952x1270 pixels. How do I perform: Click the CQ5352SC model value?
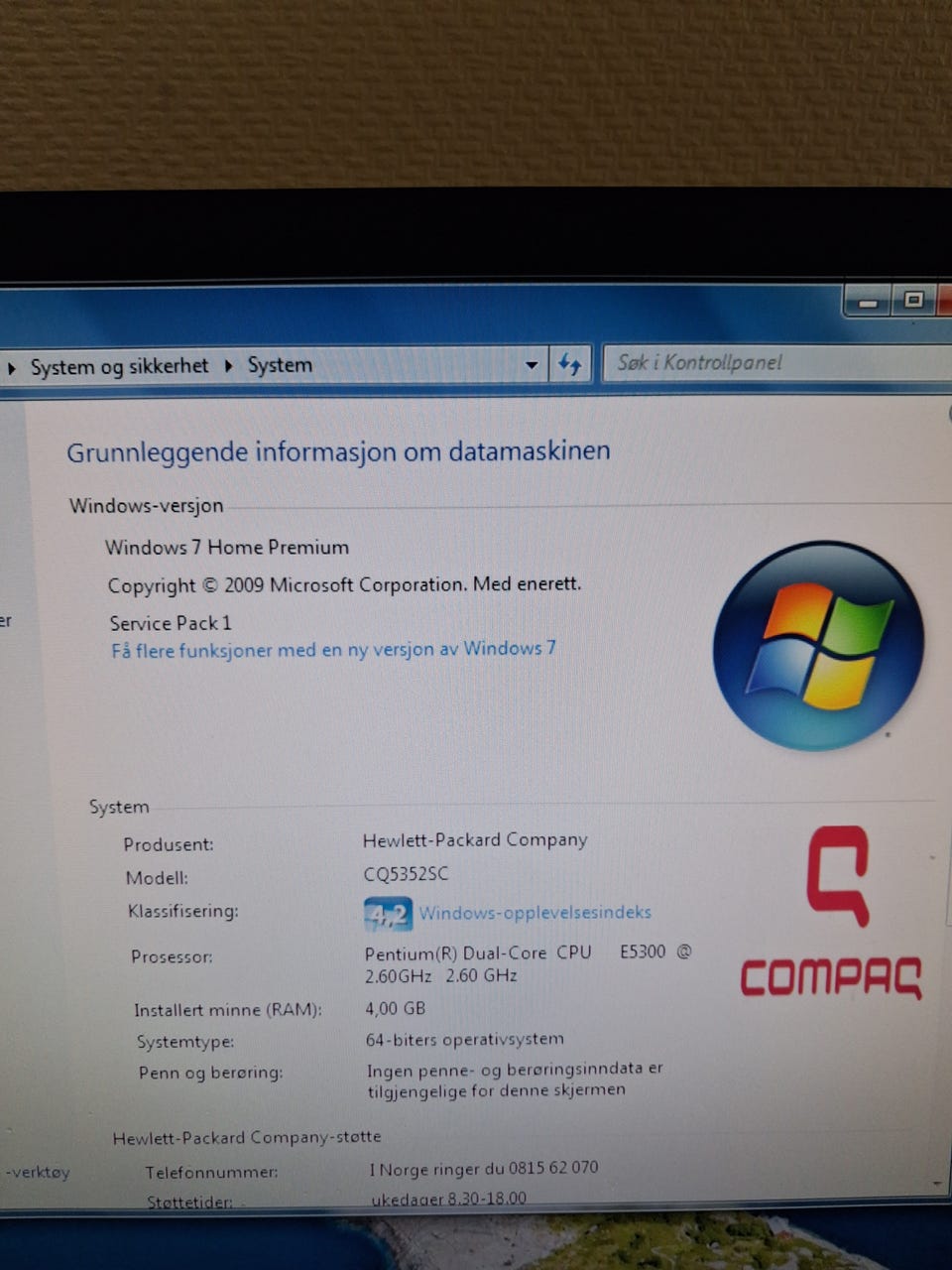coord(406,874)
